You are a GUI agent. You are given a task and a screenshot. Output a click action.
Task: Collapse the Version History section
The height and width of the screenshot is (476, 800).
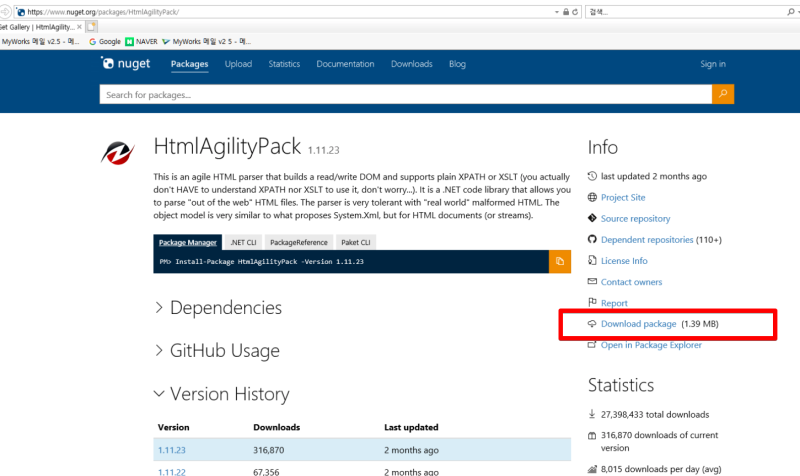[222, 394]
